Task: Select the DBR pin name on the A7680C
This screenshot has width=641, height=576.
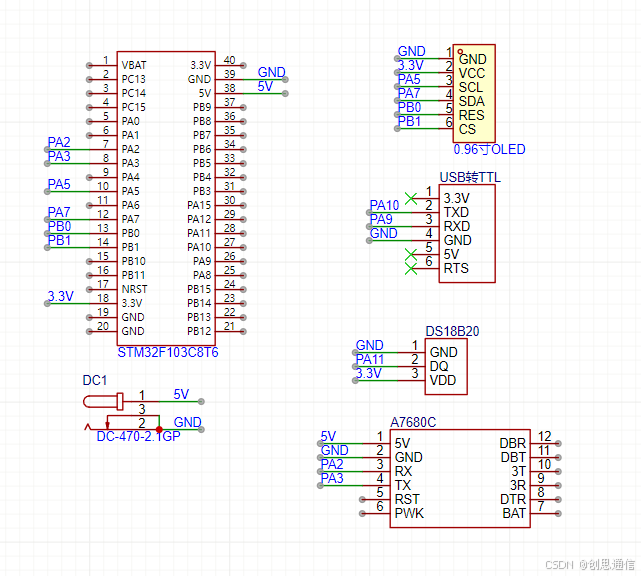Action: coord(513,444)
